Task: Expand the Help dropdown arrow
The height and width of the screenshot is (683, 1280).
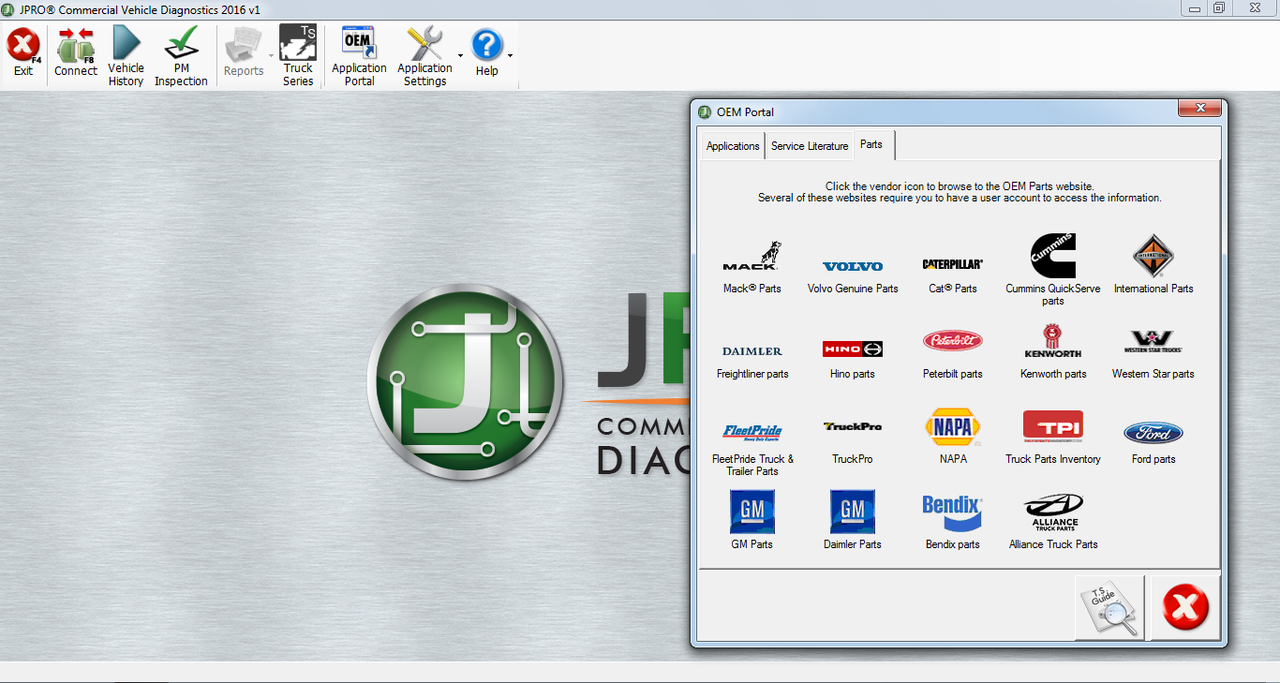Action: point(510,56)
